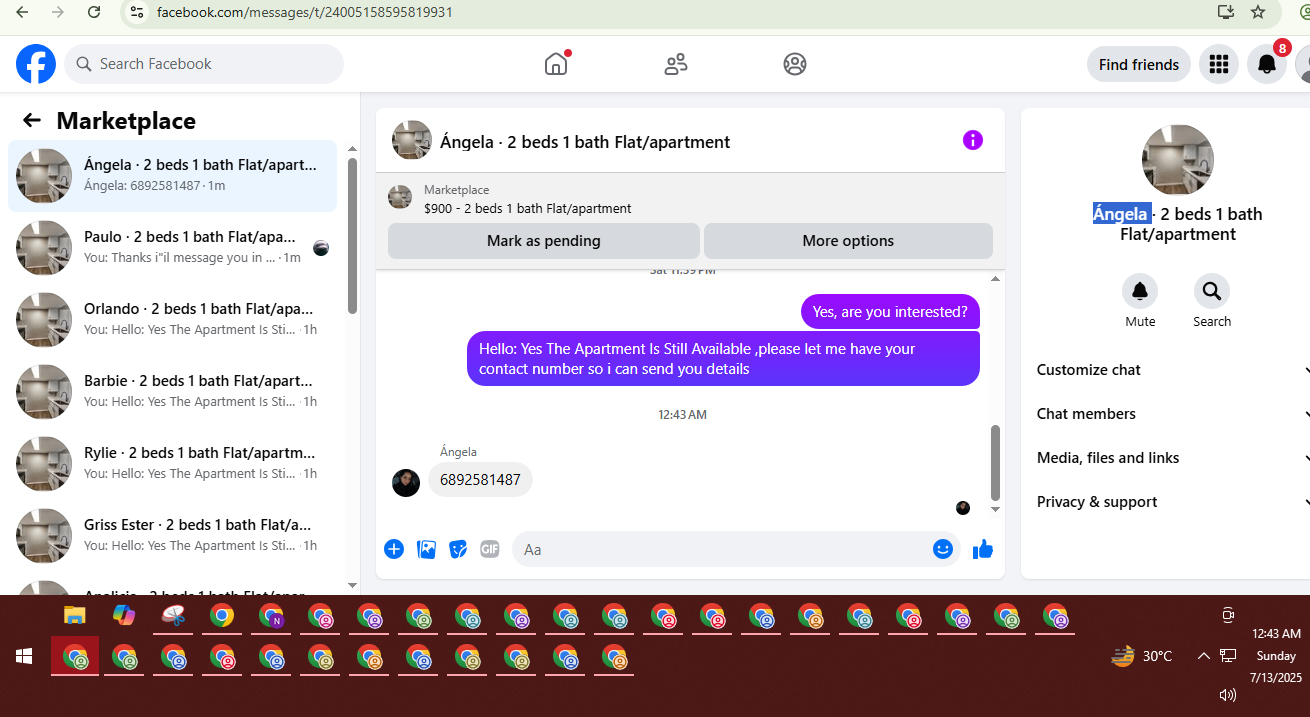Viewport: 1310px width, 717px height.
Task: Open the notifications bell with badge 8
Action: click(1267, 64)
